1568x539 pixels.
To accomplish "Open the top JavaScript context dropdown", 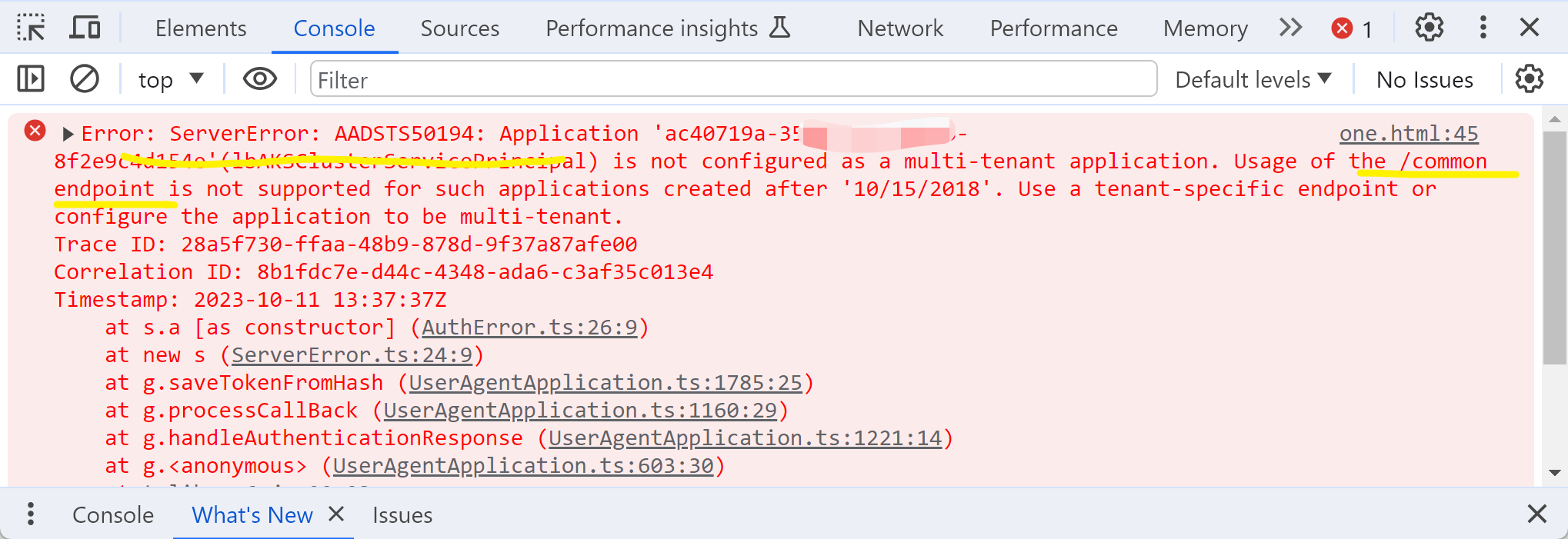I will [x=170, y=79].
